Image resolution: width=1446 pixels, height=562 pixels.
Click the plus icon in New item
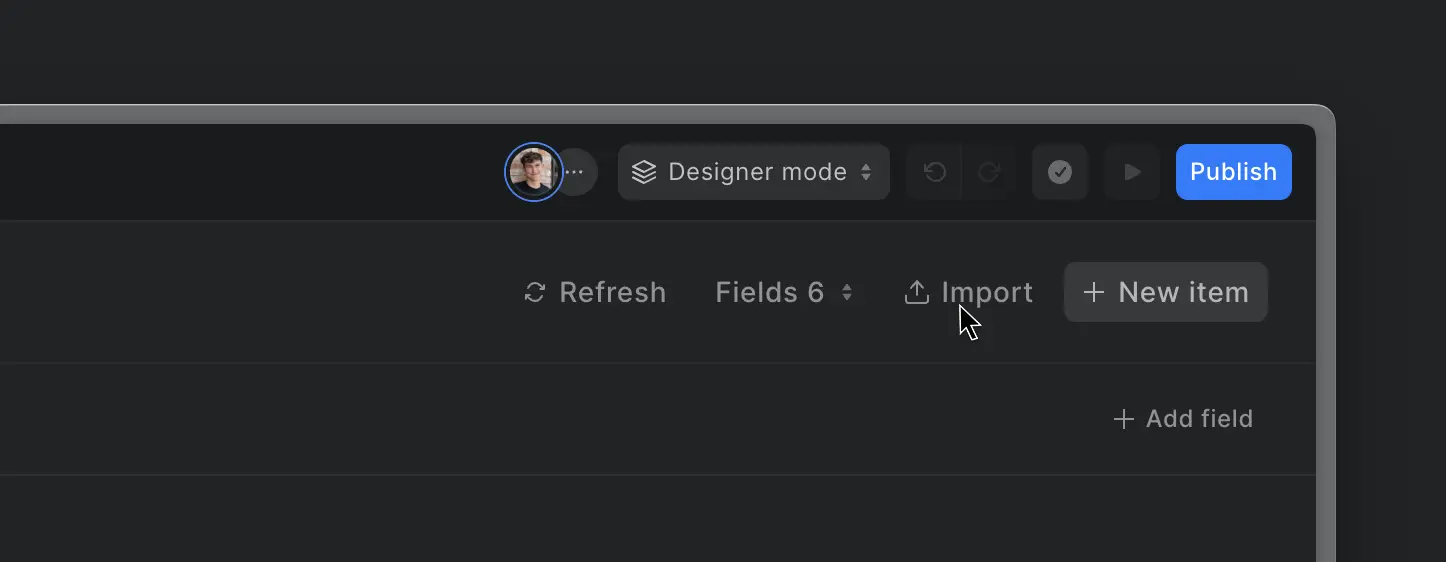tap(1094, 292)
